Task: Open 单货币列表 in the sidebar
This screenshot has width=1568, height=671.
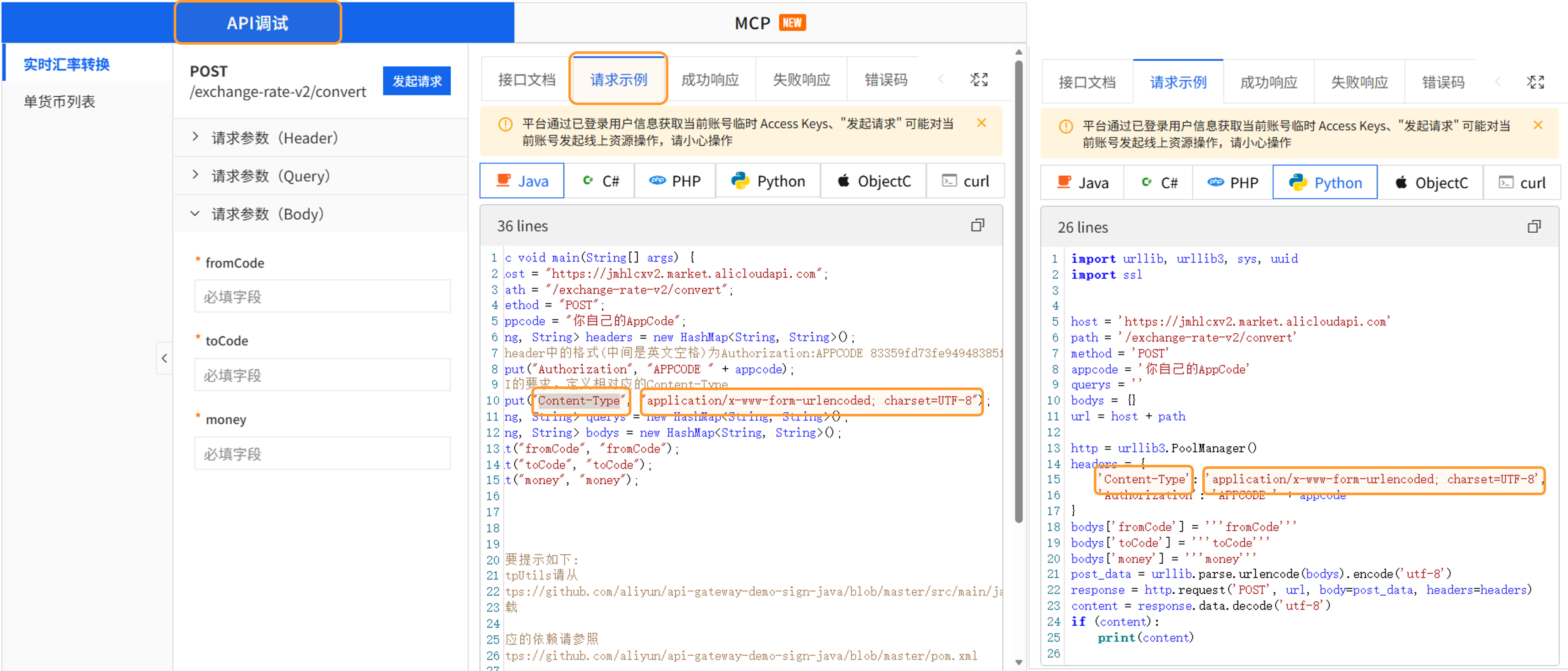Action: coord(60,101)
